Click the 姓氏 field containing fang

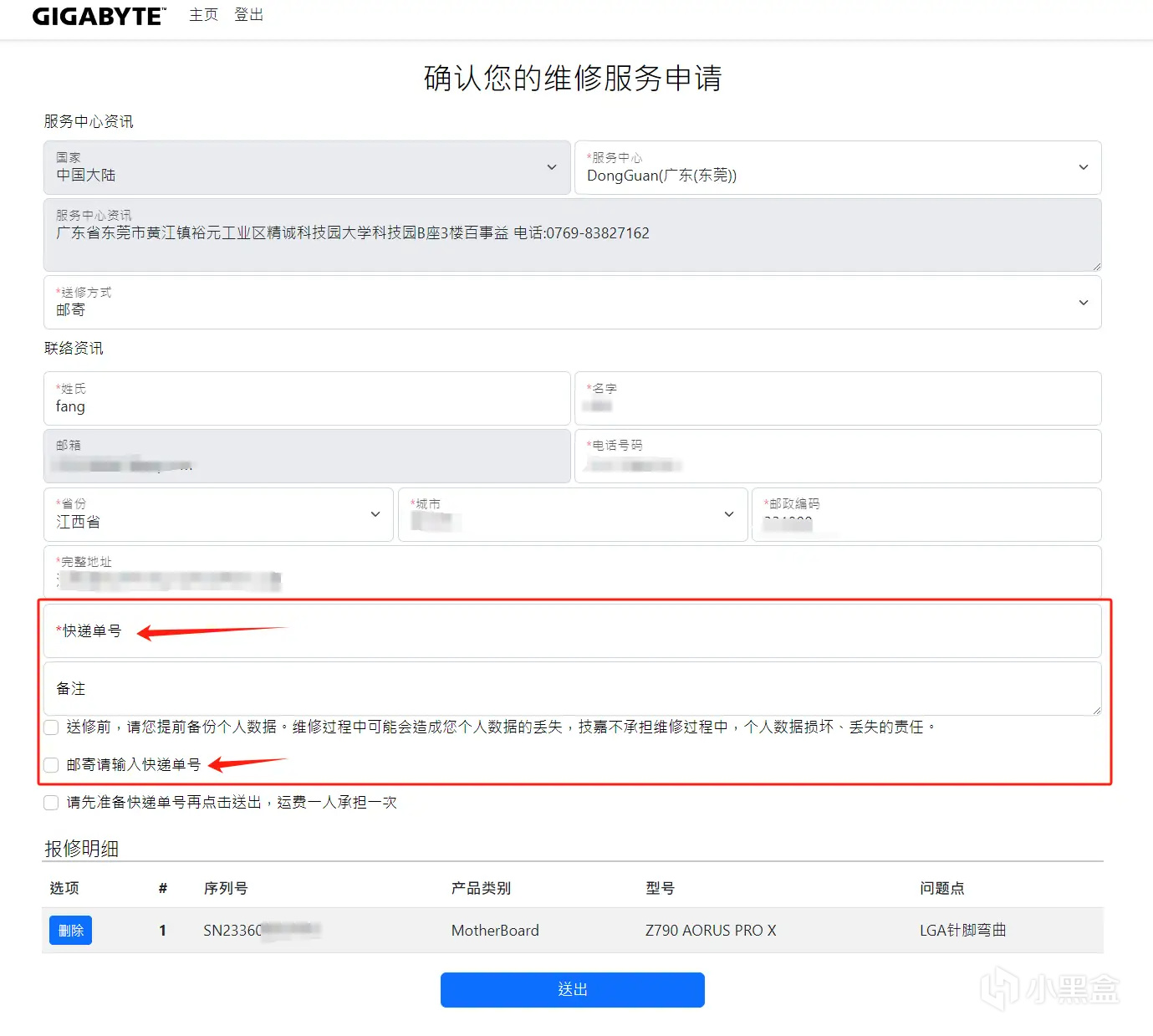[x=307, y=398]
